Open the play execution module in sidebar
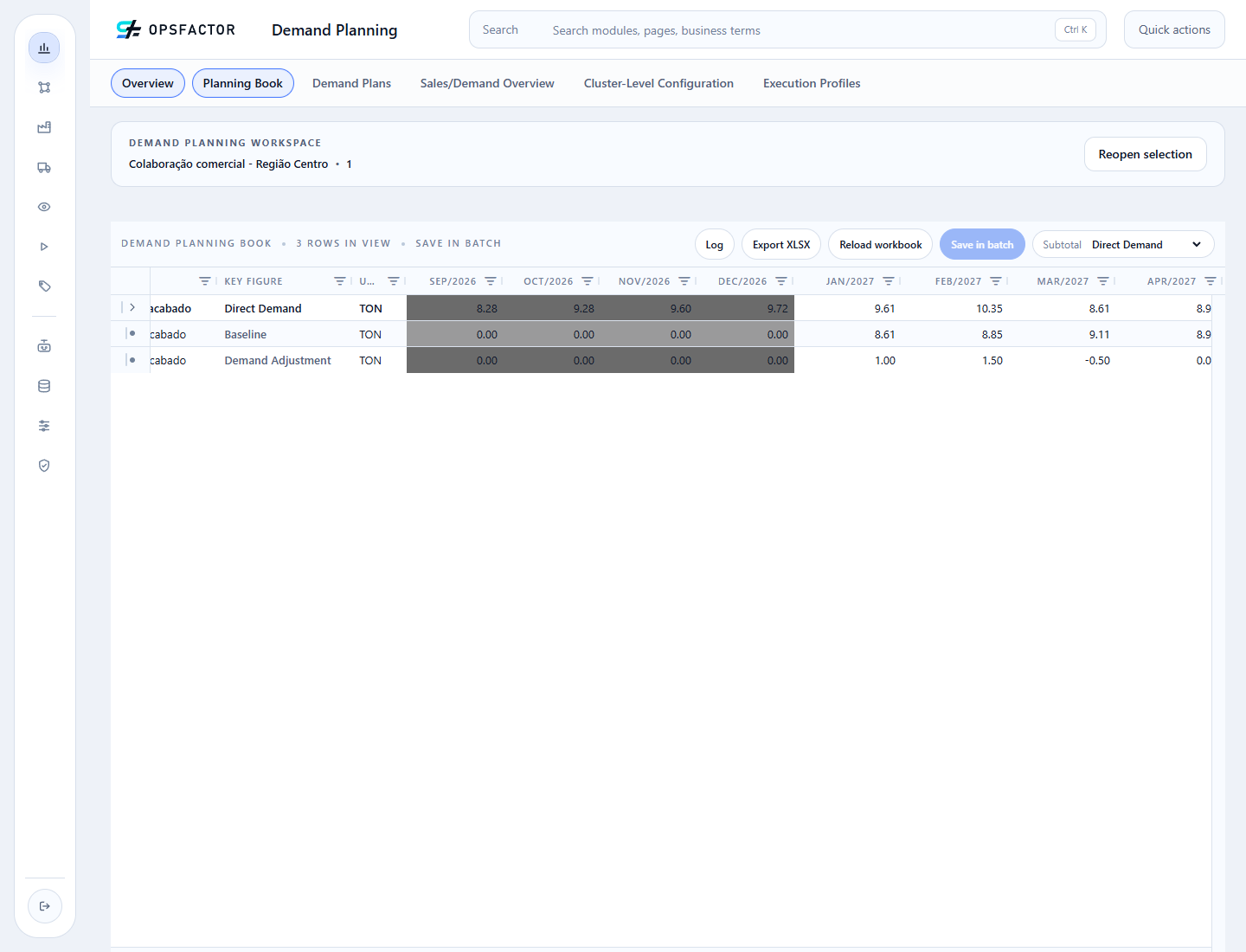 click(44, 247)
